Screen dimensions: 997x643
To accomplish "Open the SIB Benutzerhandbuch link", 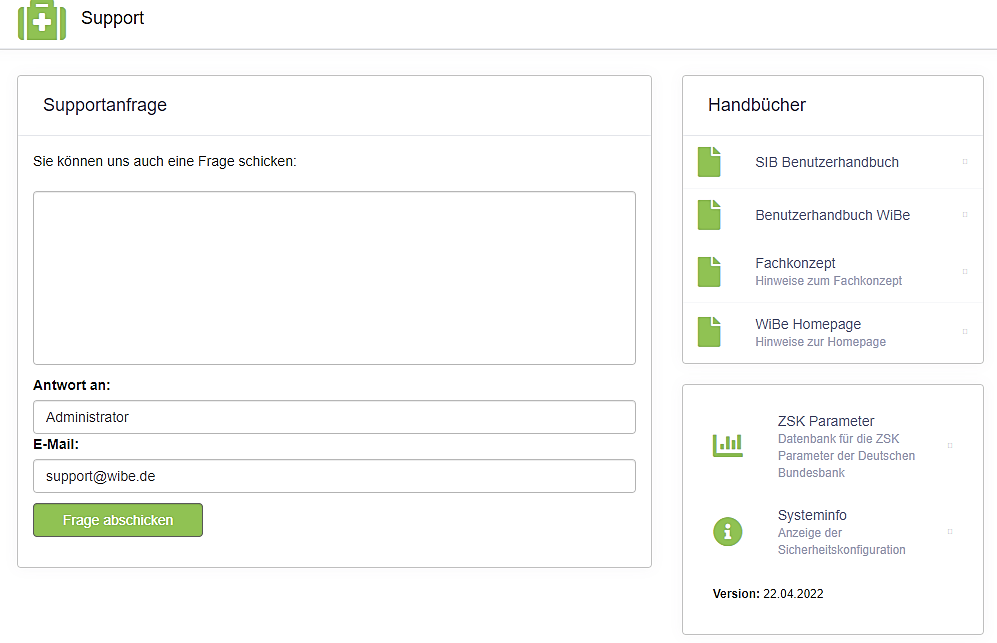I will (x=826, y=162).
